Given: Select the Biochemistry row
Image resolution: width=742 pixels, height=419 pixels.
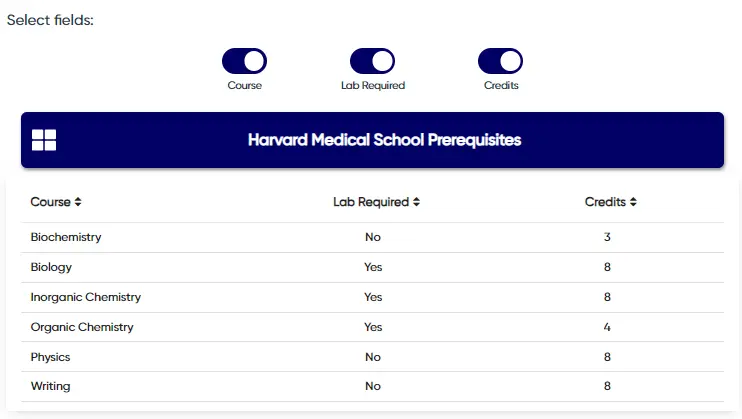Looking at the screenshot, I should 66,238.
